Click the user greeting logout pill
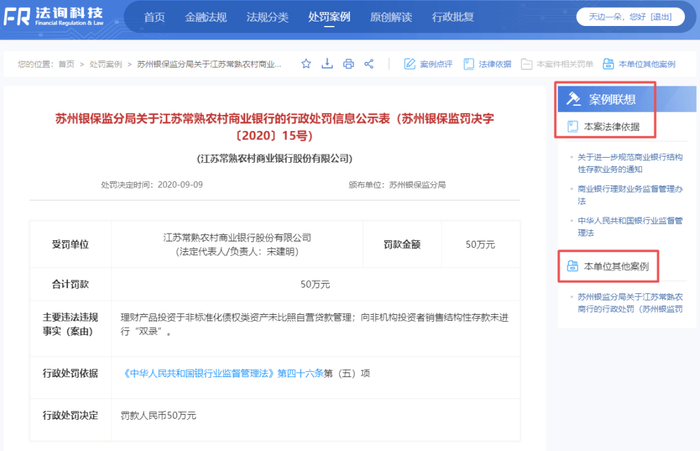The image size is (700, 451). tap(630, 17)
